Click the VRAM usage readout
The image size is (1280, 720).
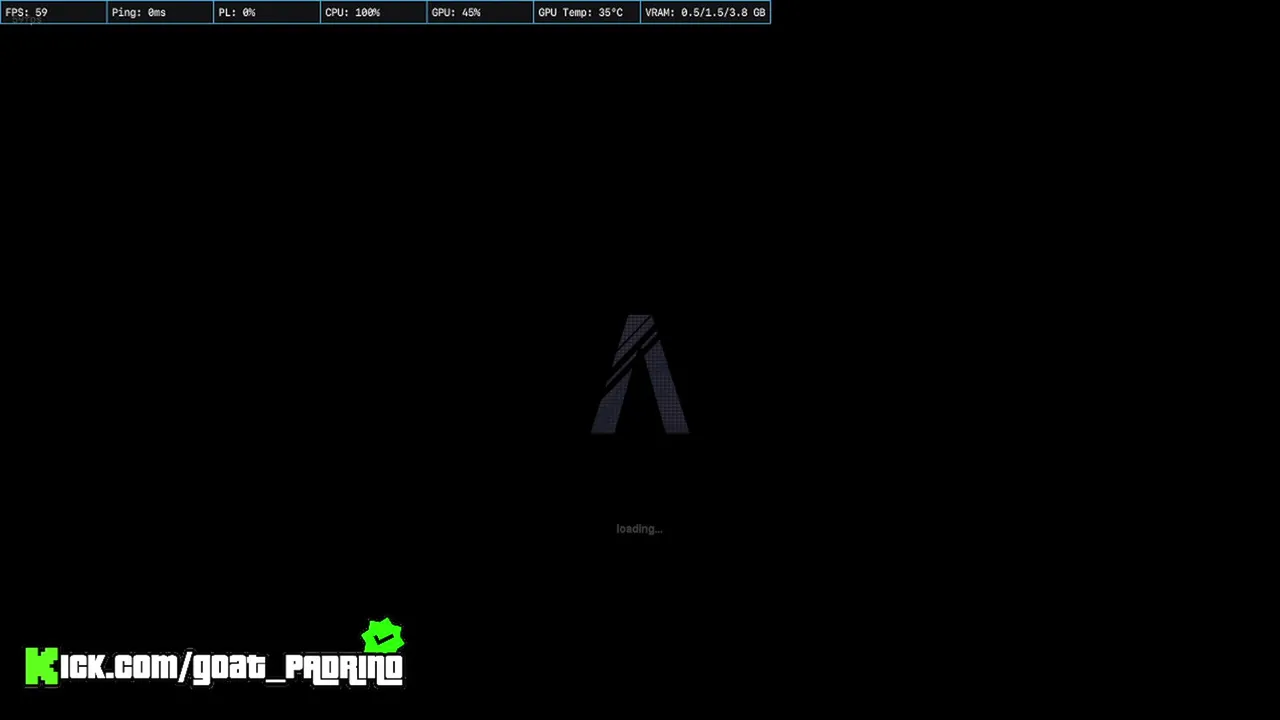(x=705, y=13)
